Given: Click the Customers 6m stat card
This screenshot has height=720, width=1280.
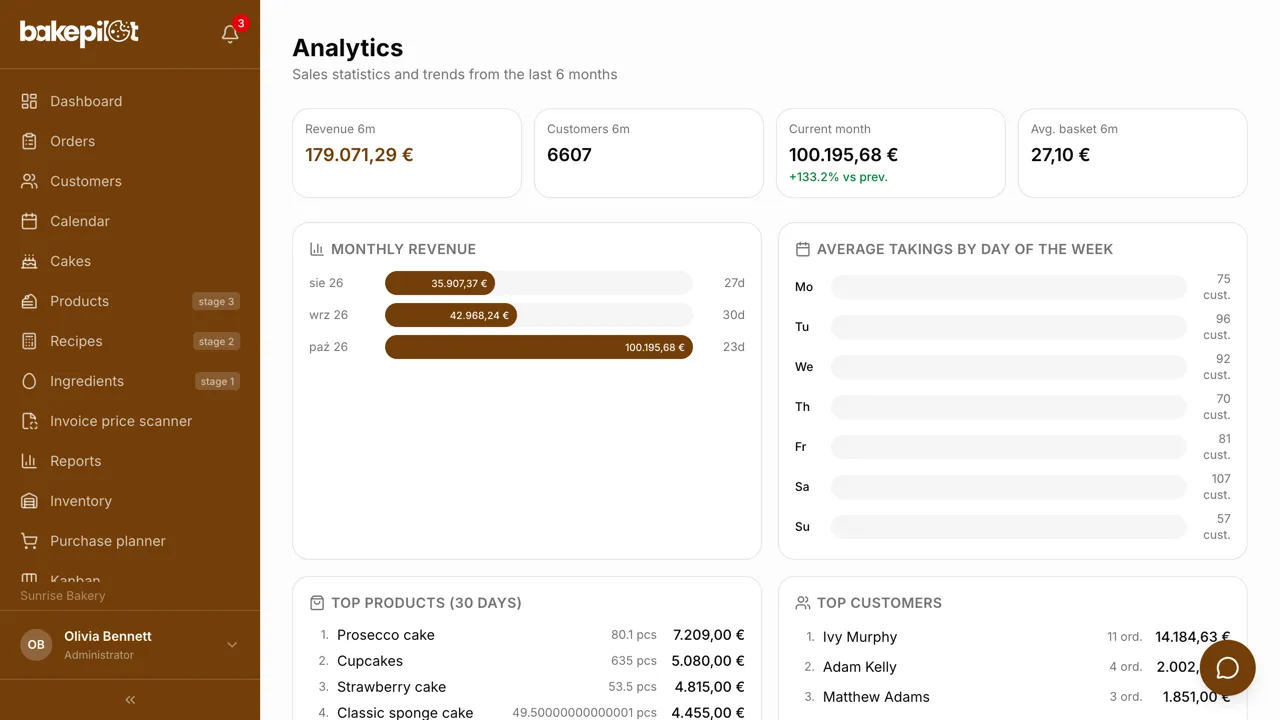Looking at the screenshot, I should point(649,153).
